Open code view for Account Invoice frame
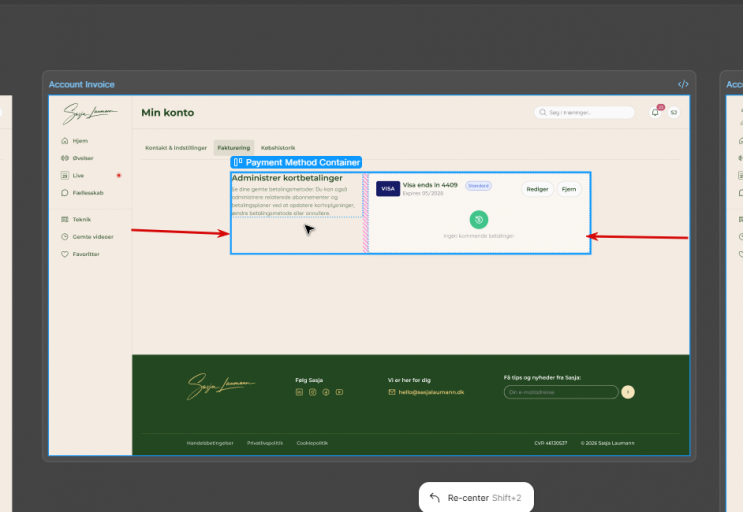 point(683,84)
